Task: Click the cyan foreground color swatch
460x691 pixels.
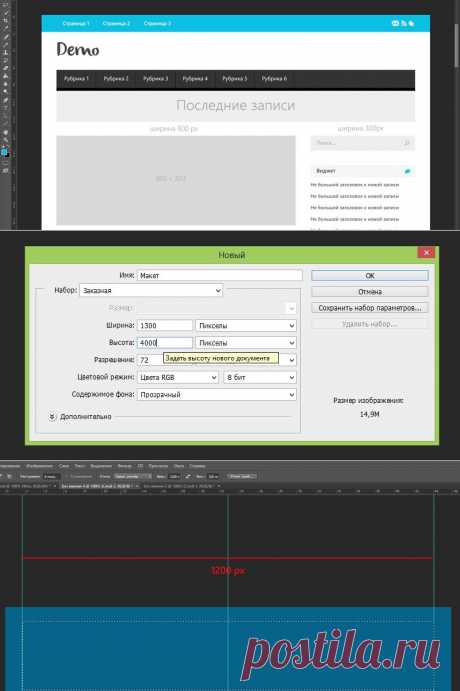Action: click(x=4, y=152)
